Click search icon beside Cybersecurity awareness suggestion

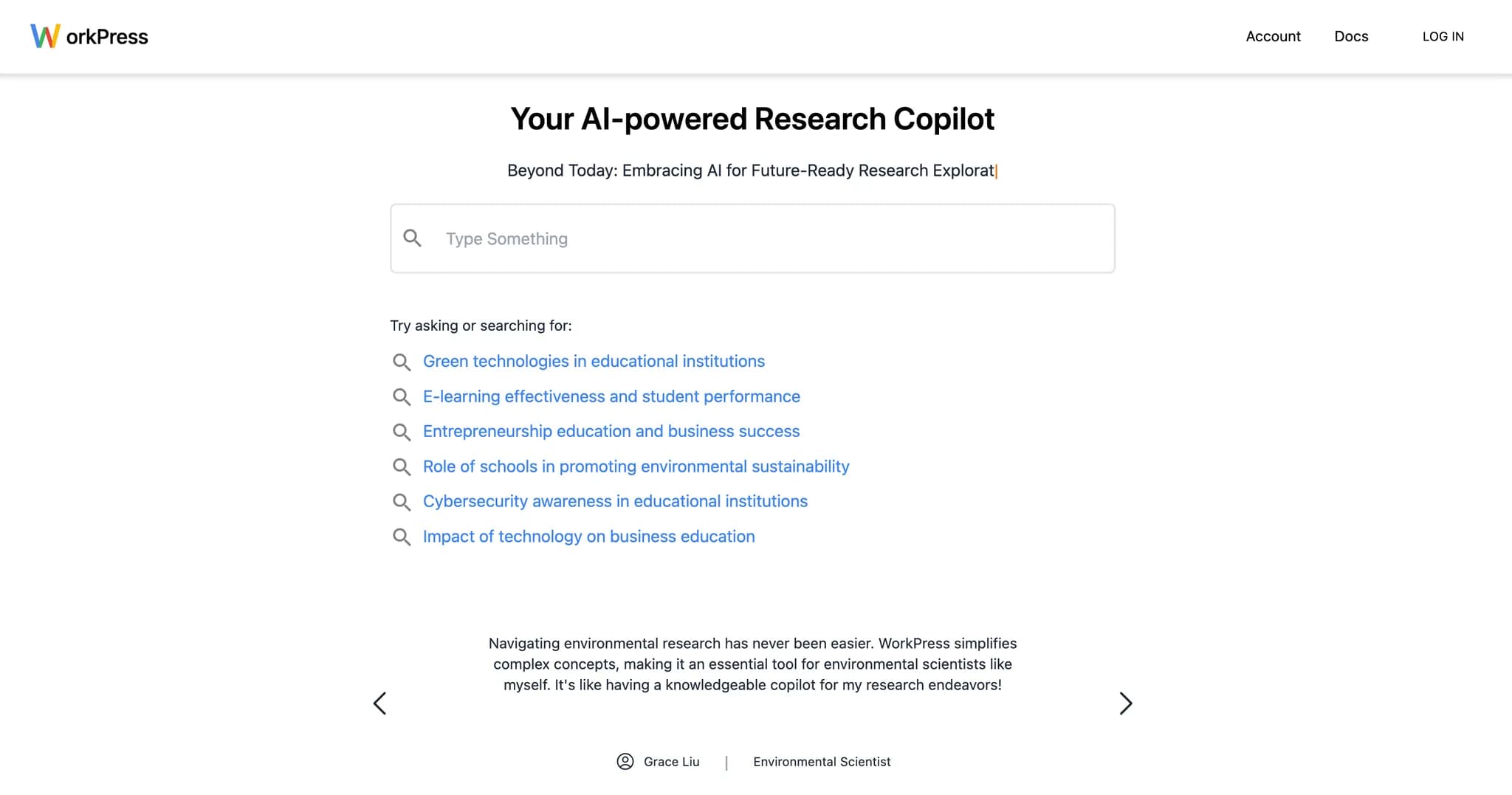pos(402,502)
